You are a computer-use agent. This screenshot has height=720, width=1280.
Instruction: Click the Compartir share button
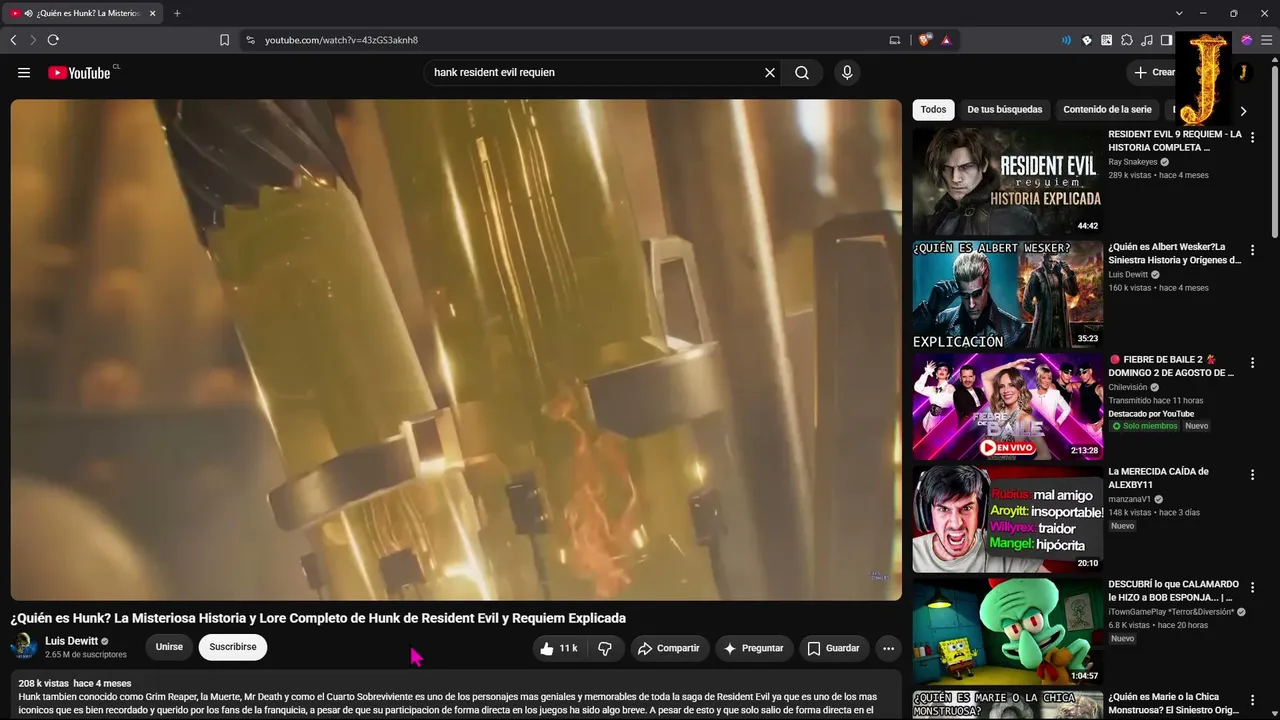click(x=668, y=648)
